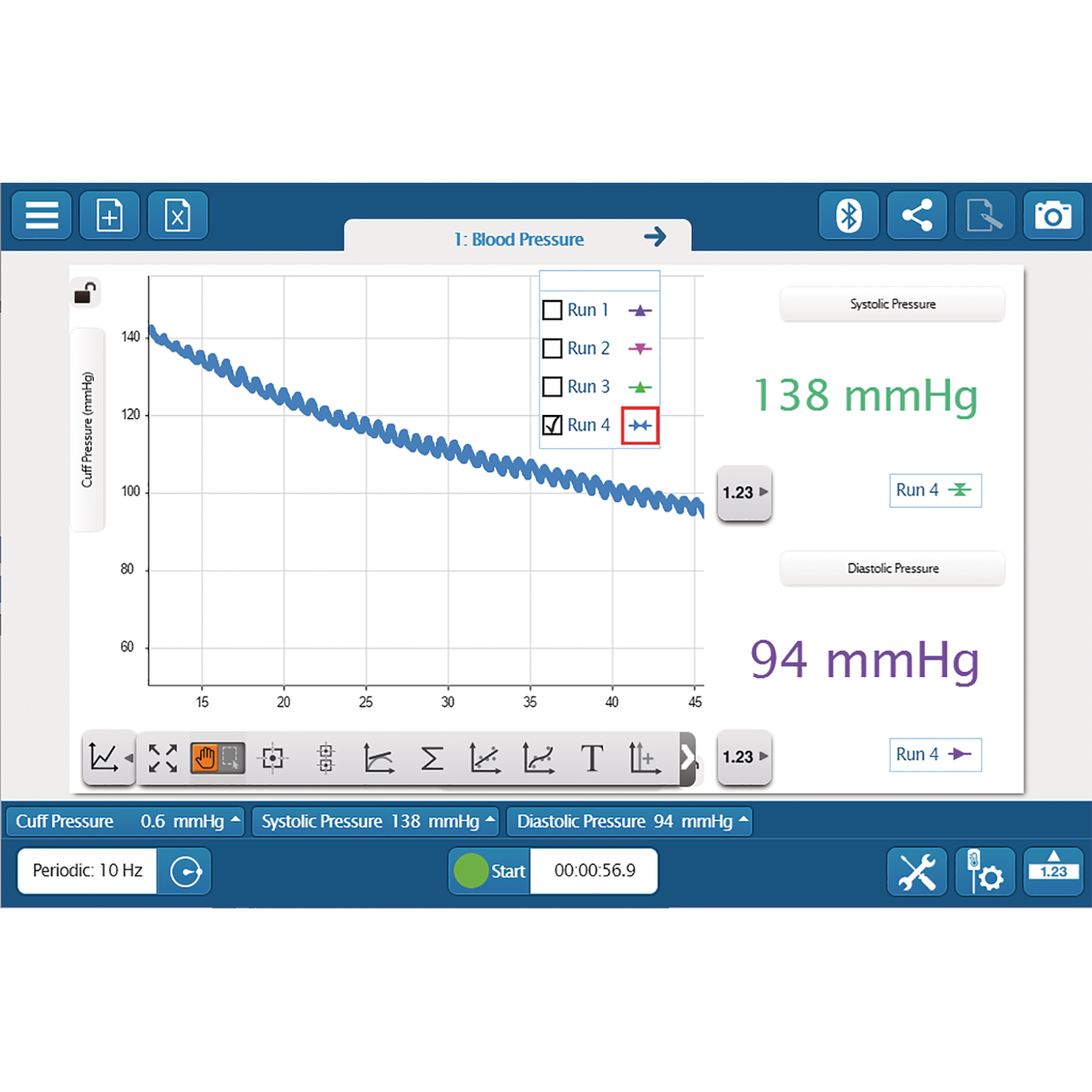Expand the Systolic Pressure readout dropdown

click(490, 820)
